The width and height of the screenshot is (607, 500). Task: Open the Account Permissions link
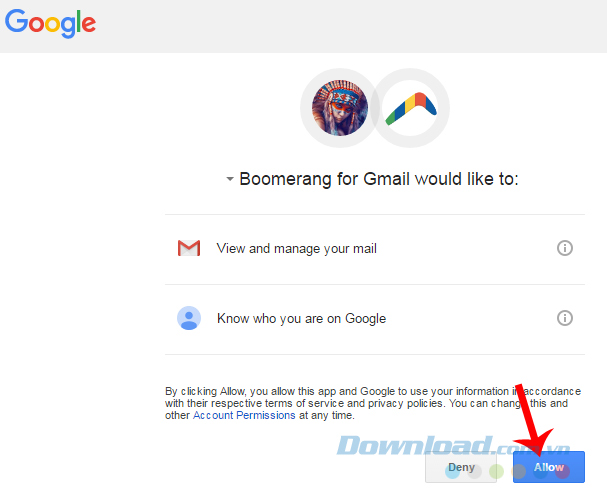(244, 415)
